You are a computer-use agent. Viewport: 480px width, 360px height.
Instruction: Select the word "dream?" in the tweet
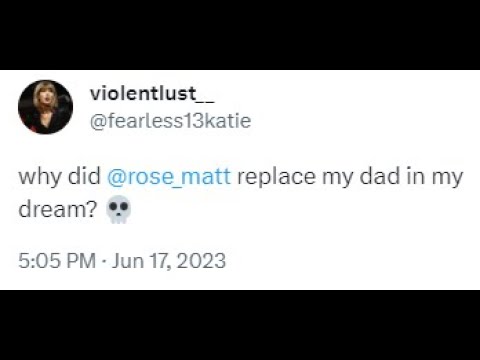point(58,209)
